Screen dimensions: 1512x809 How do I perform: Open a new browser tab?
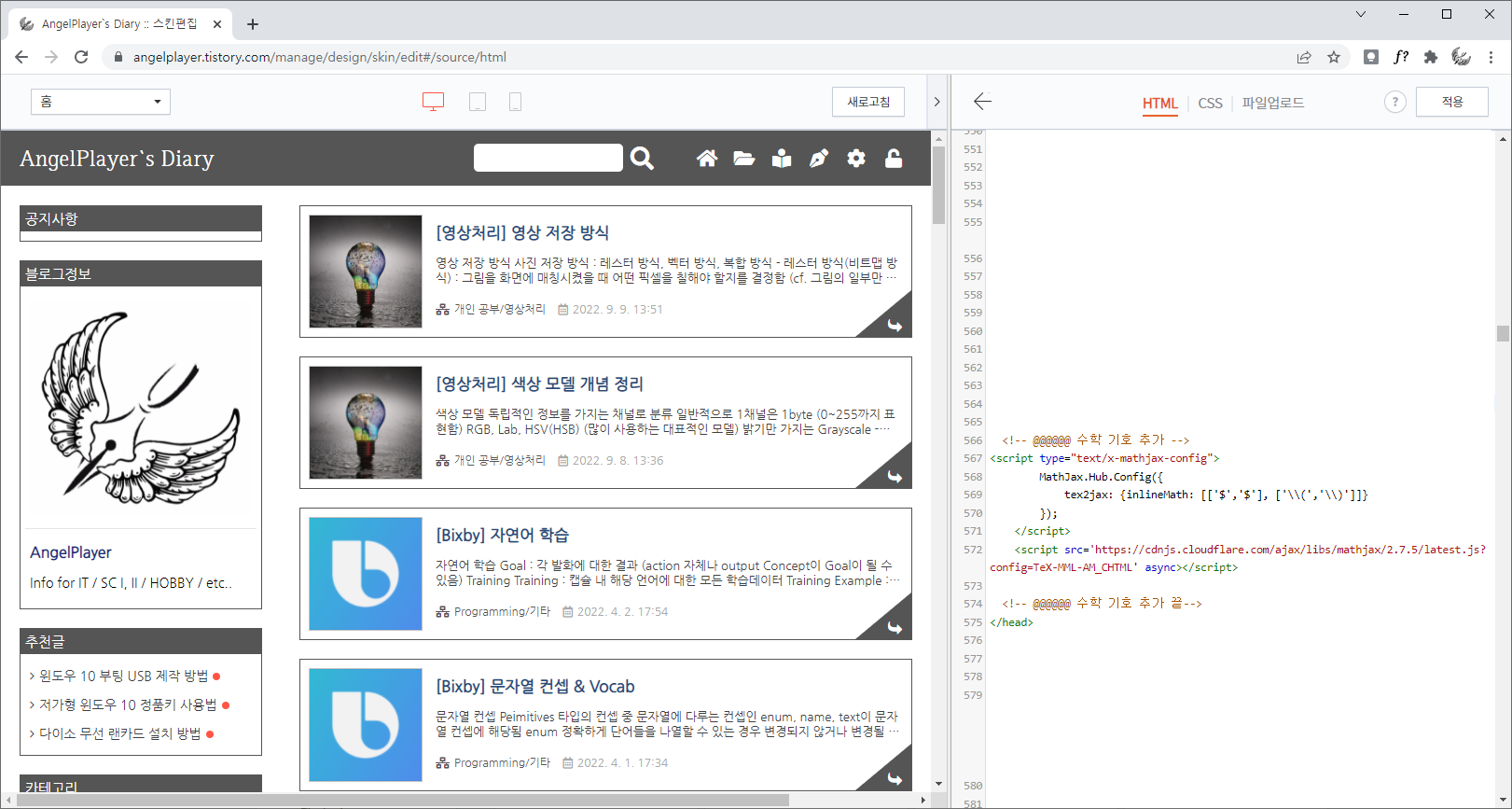coord(253,24)
